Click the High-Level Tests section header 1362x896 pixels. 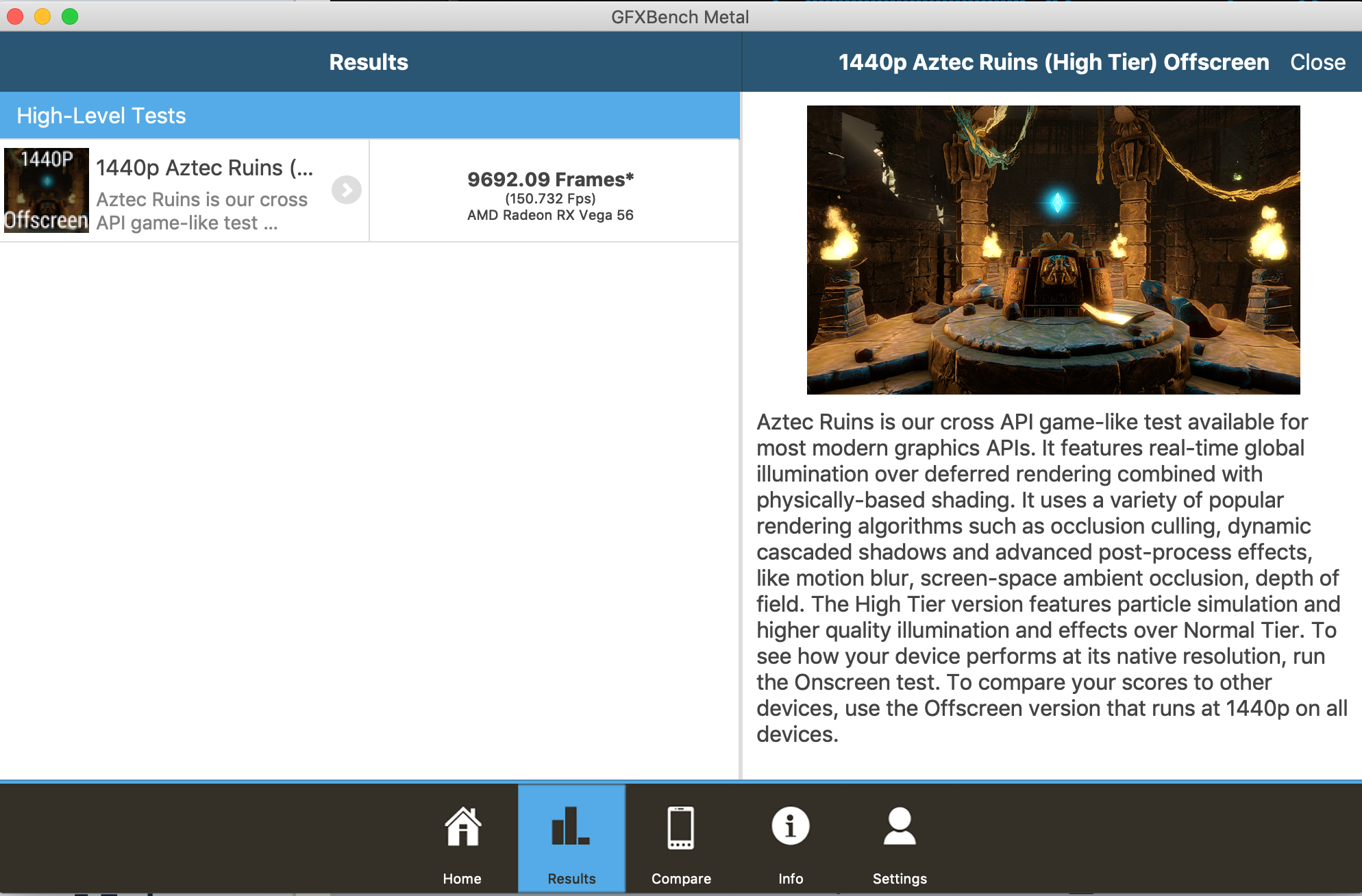tap(370, 116)
